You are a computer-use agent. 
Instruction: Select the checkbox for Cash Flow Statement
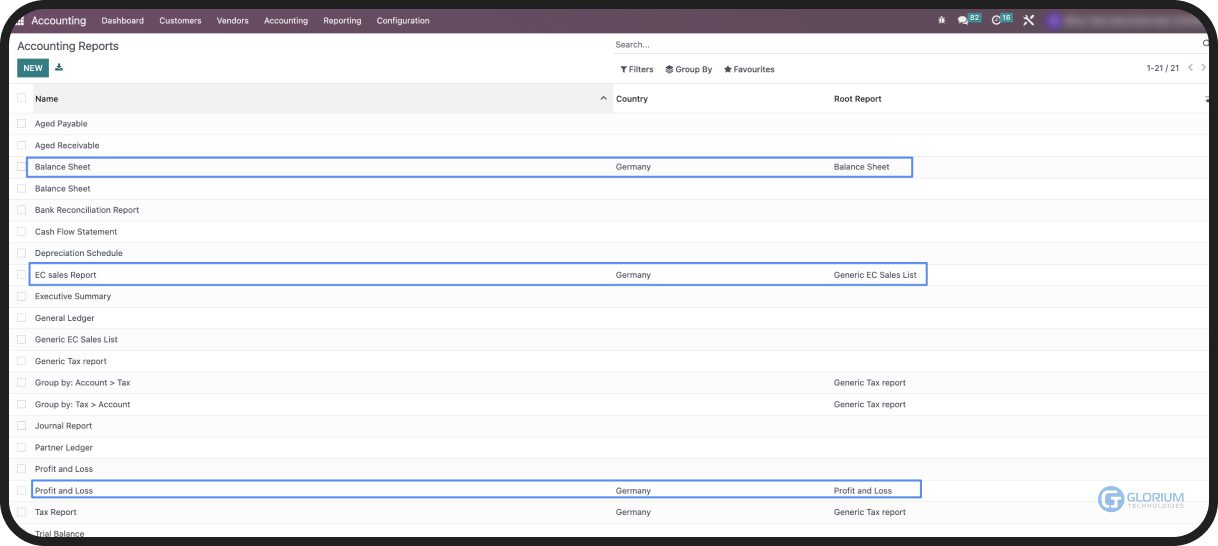22,232
